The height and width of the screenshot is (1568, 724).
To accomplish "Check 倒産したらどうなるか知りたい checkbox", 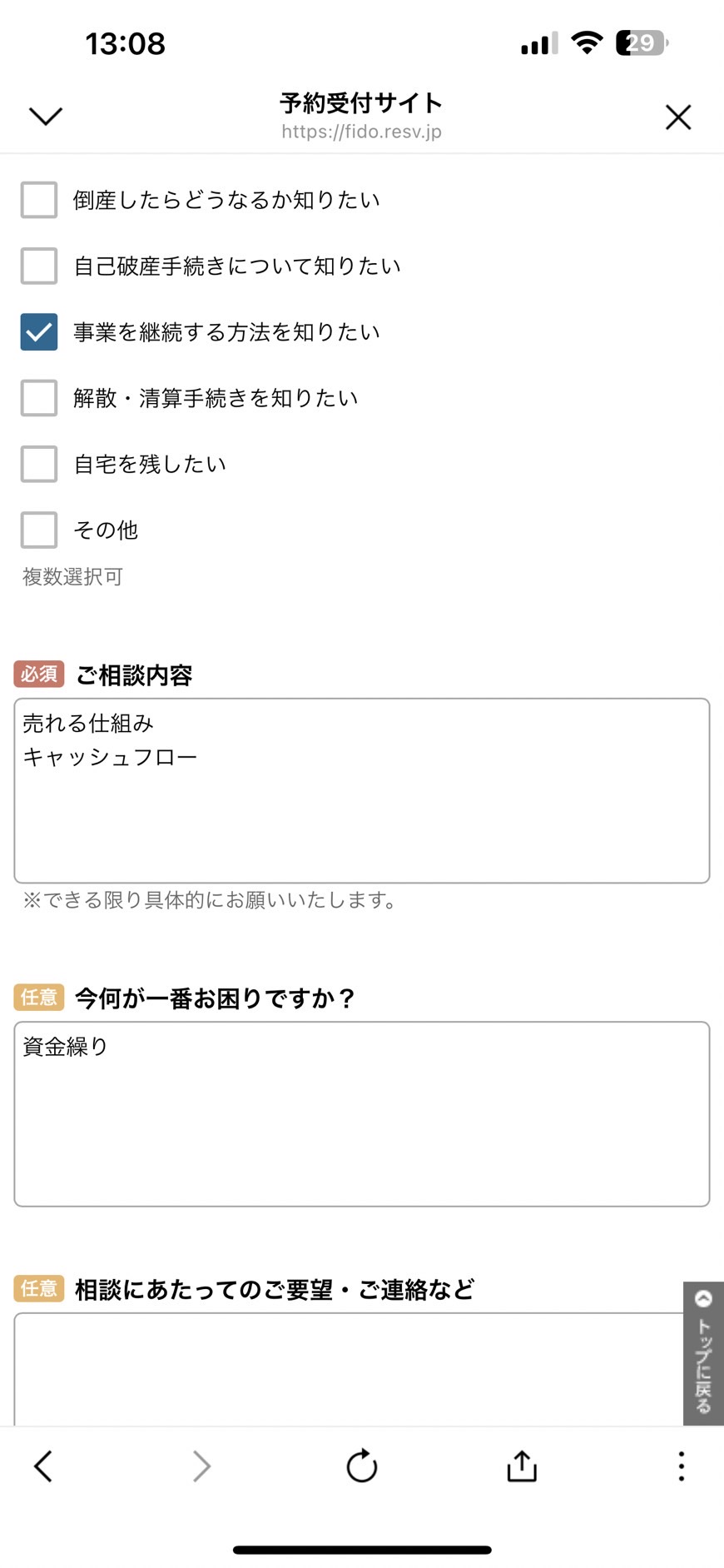I will [x=39, y=200].
